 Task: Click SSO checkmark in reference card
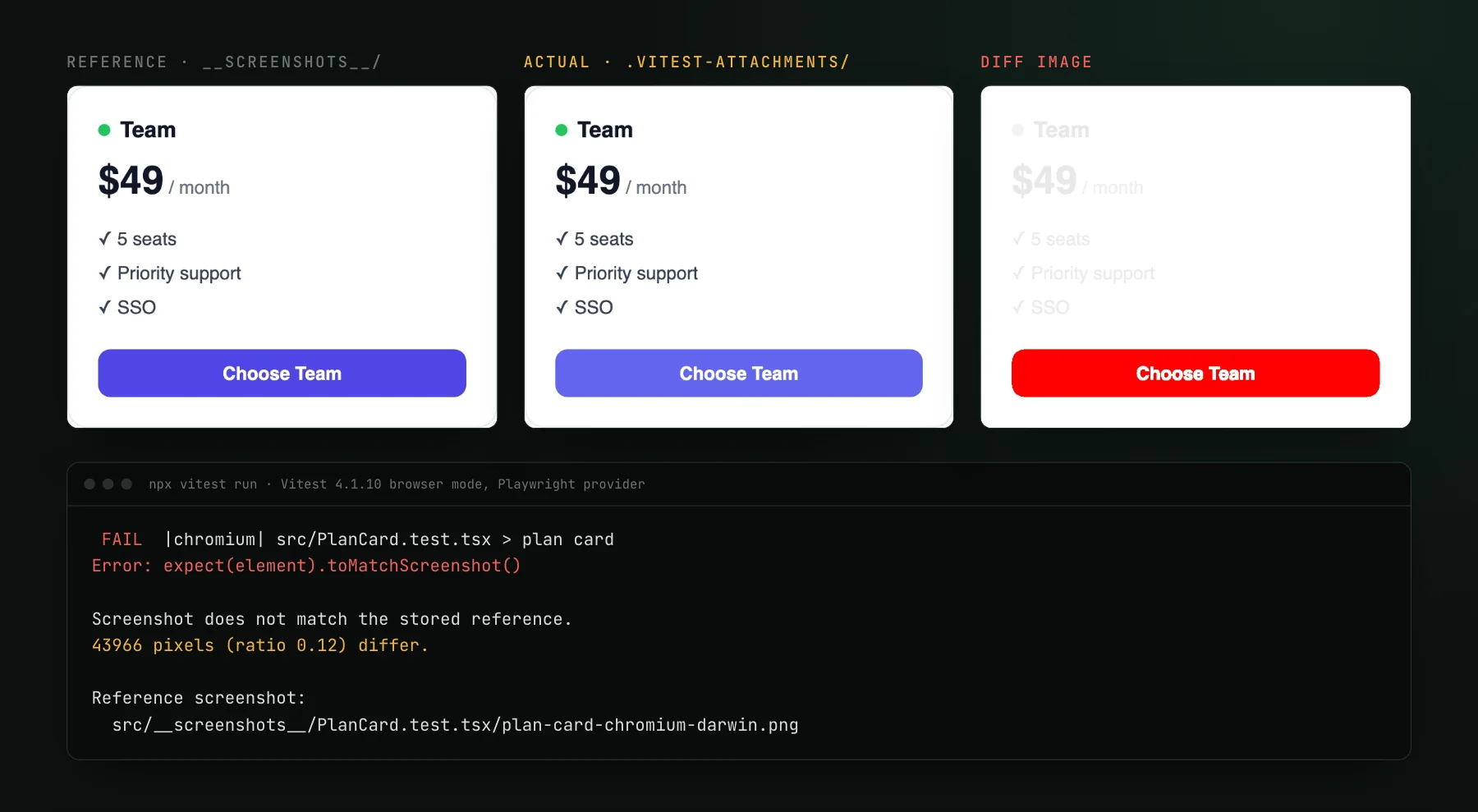104,307
